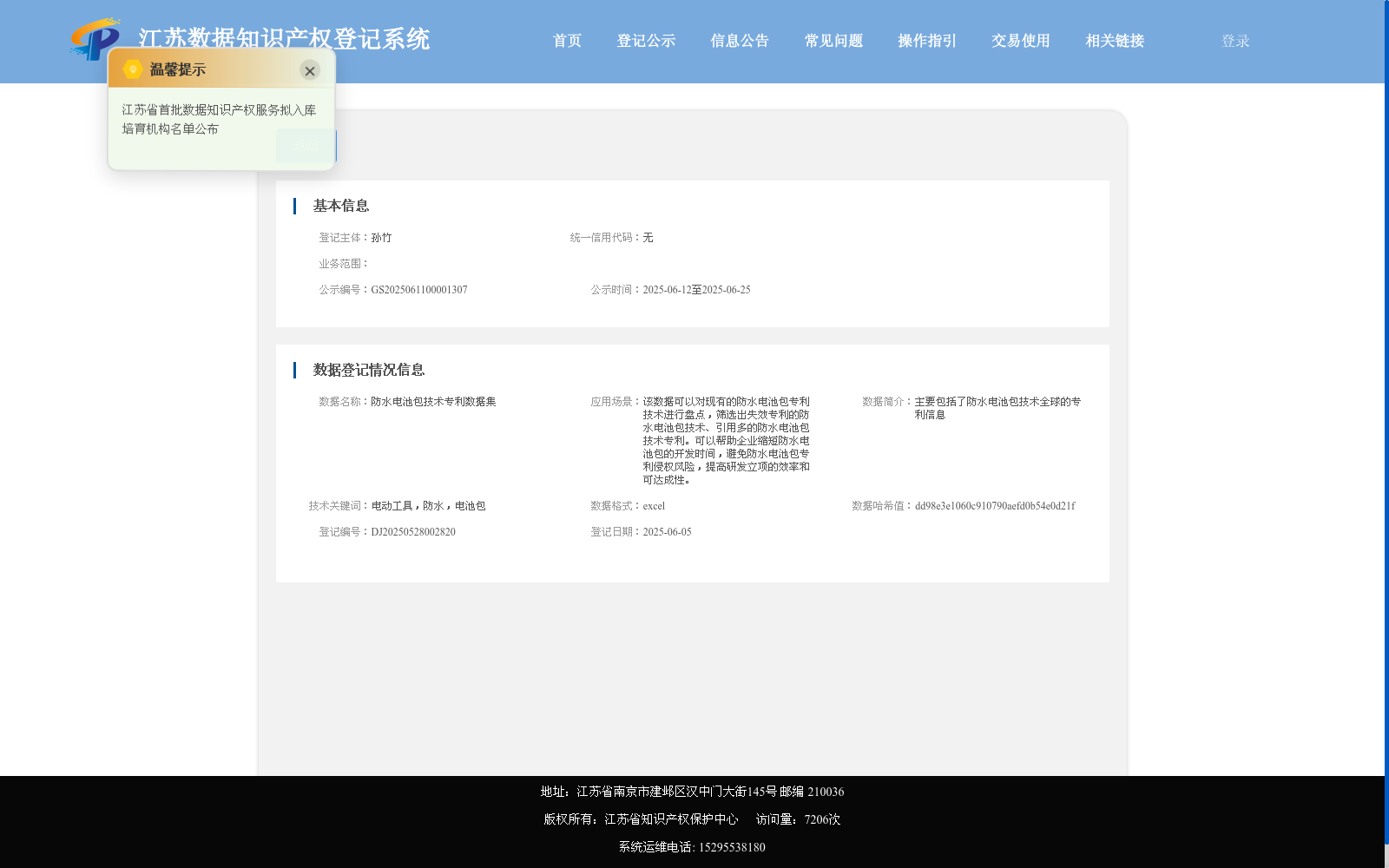Click the 访问量 7206次 counter in the footer
The image size is (1389, 868).
coord(798,819)
